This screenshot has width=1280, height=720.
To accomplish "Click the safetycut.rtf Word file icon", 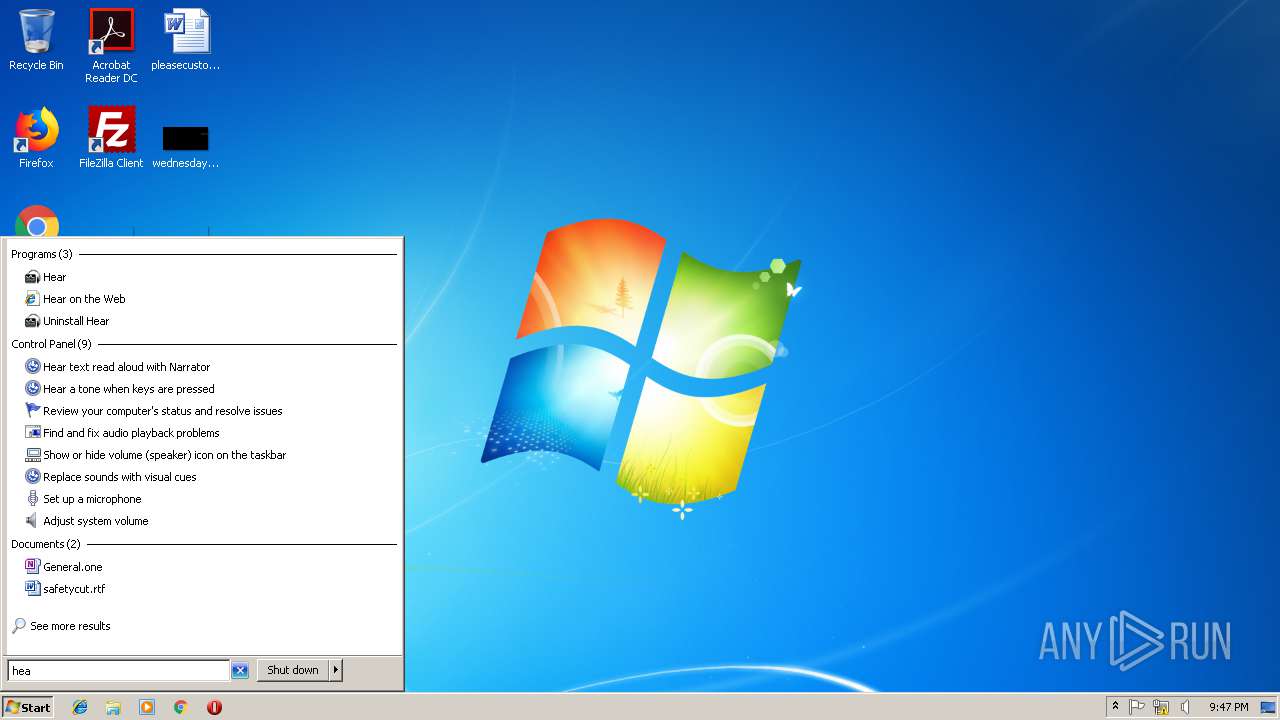I will point(32,589).
